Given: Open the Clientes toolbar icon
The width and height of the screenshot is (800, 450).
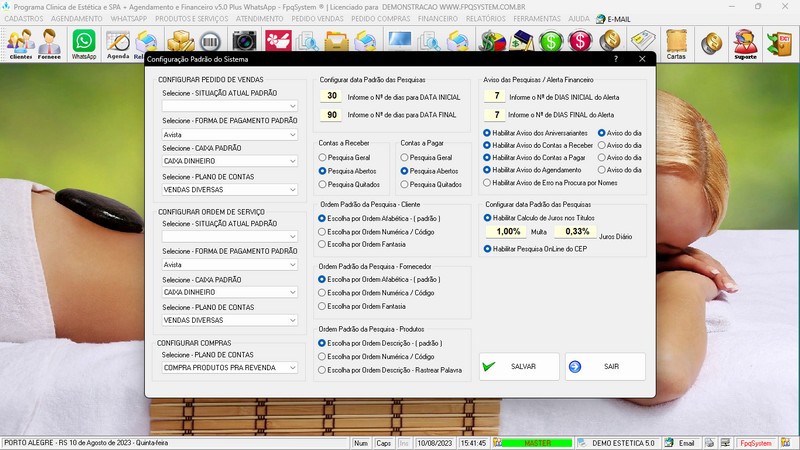Looking at the screenshot, I should 21,44.
